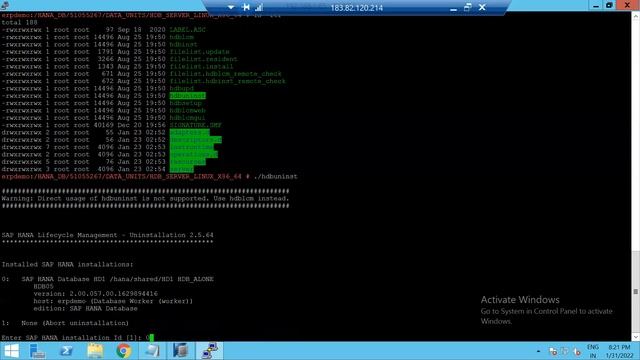Click the hdblcm file name

182,37
